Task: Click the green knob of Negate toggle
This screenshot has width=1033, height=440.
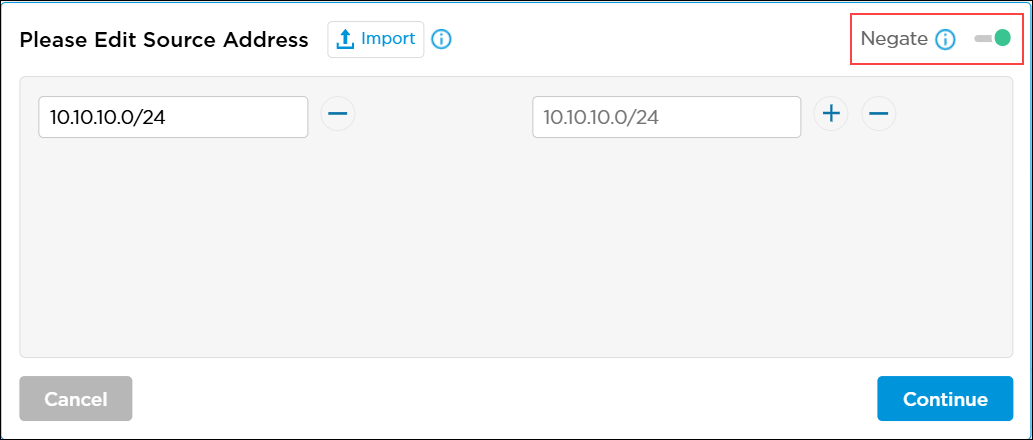Action: click(x=1002, y=39)
